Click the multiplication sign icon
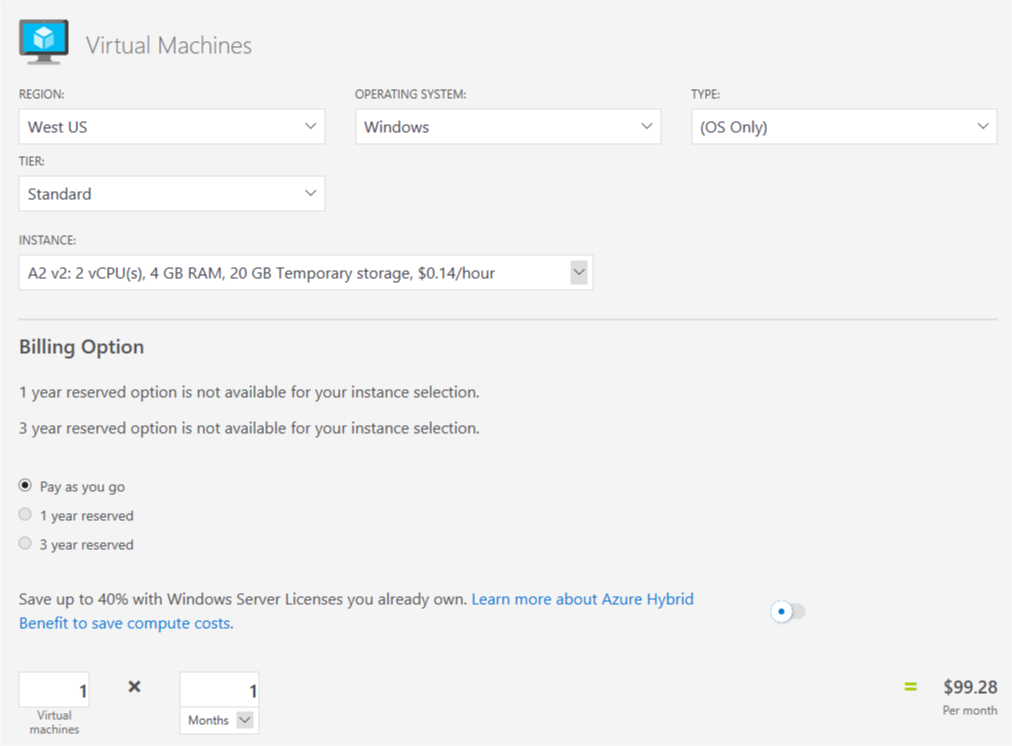The width and height of the screenshot is (1012, 746). point(134,687)
